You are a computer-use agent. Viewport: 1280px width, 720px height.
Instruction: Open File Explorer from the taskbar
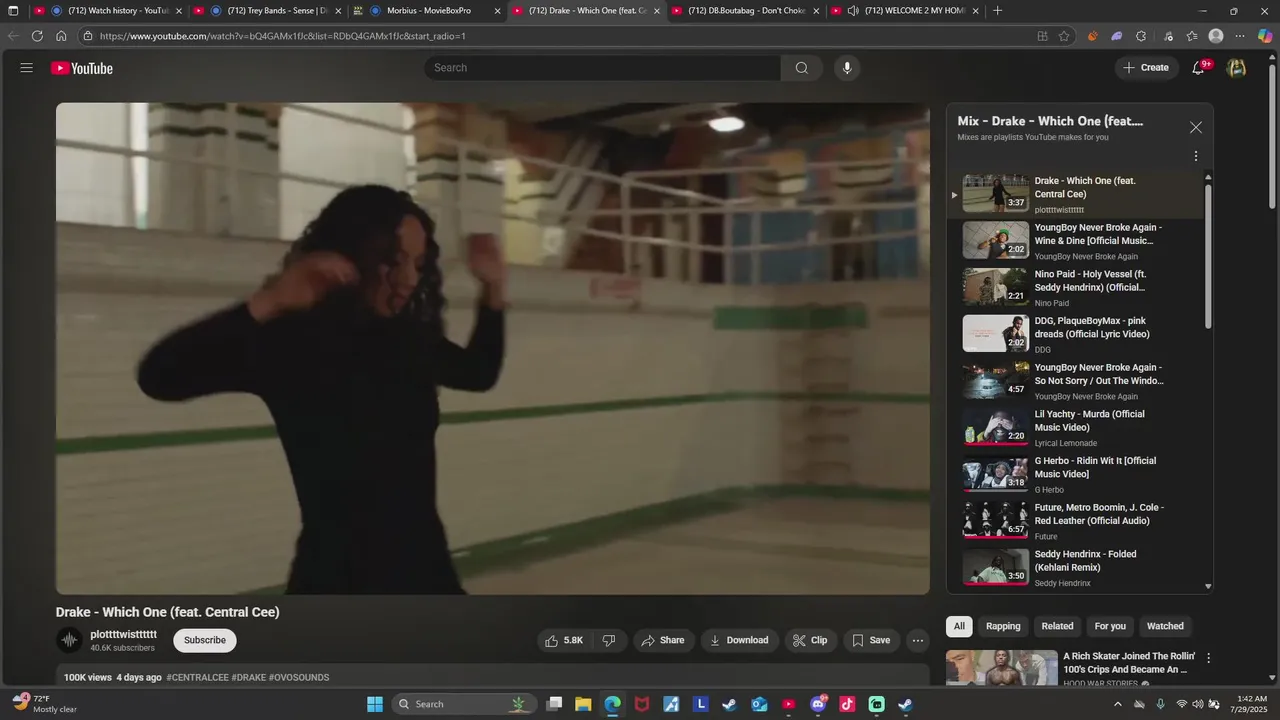point(583,704)
